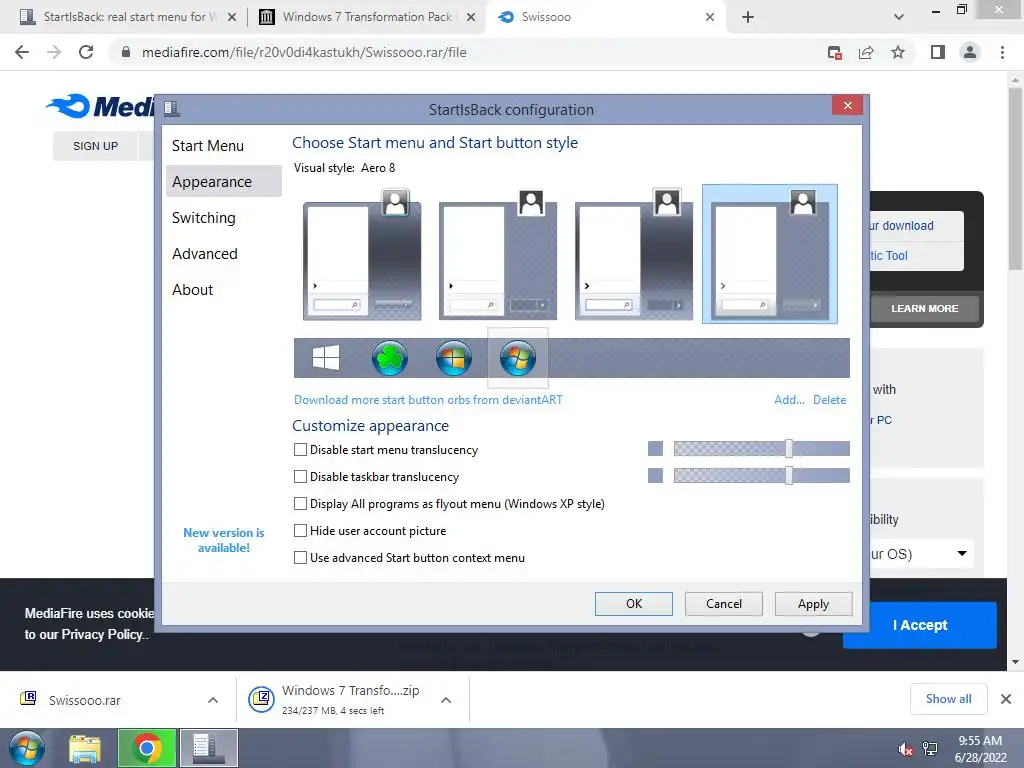1024x768 pixels.
Task: Click the taskbar translucency slider
Action: point(761,475)
